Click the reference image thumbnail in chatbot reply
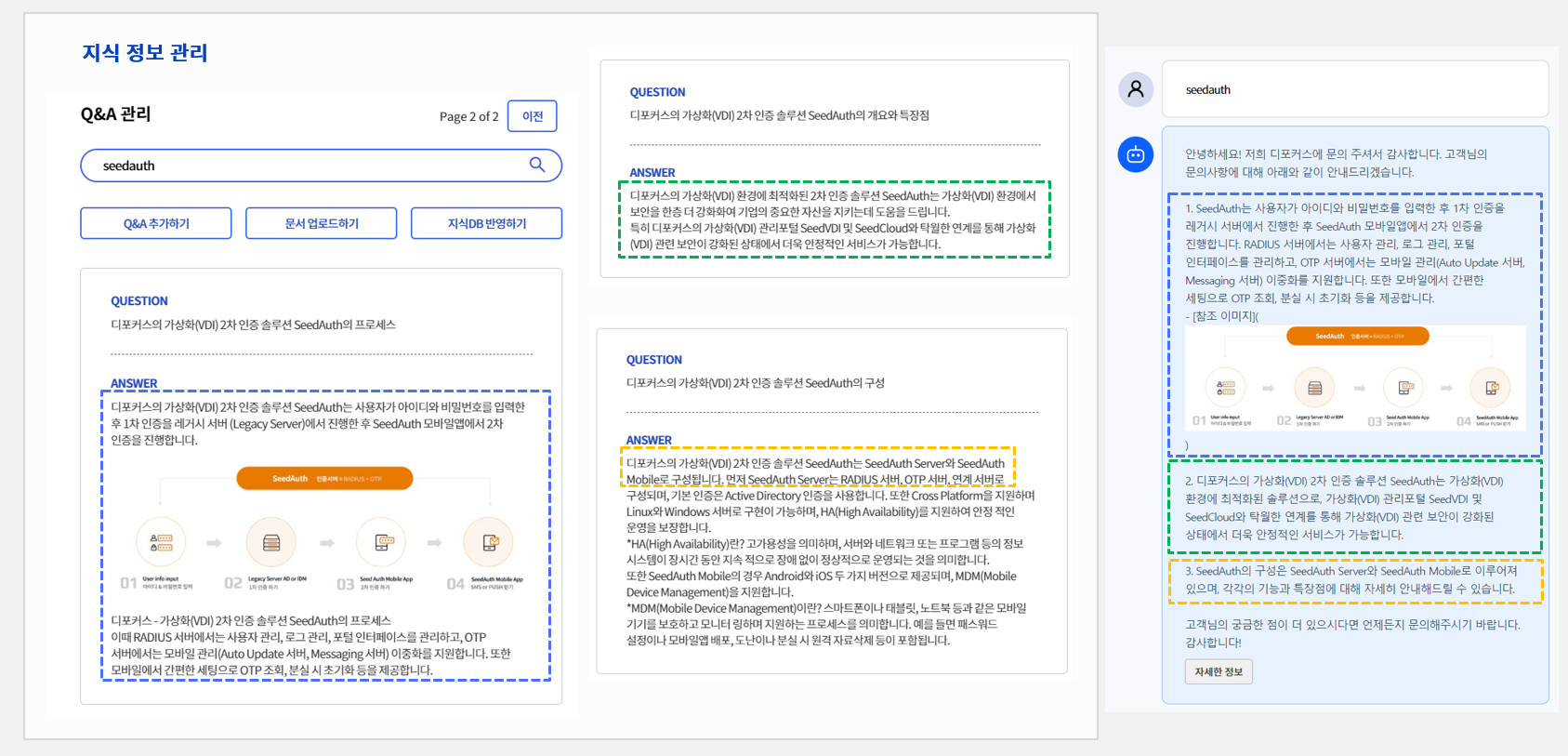 coord(1355,378)
